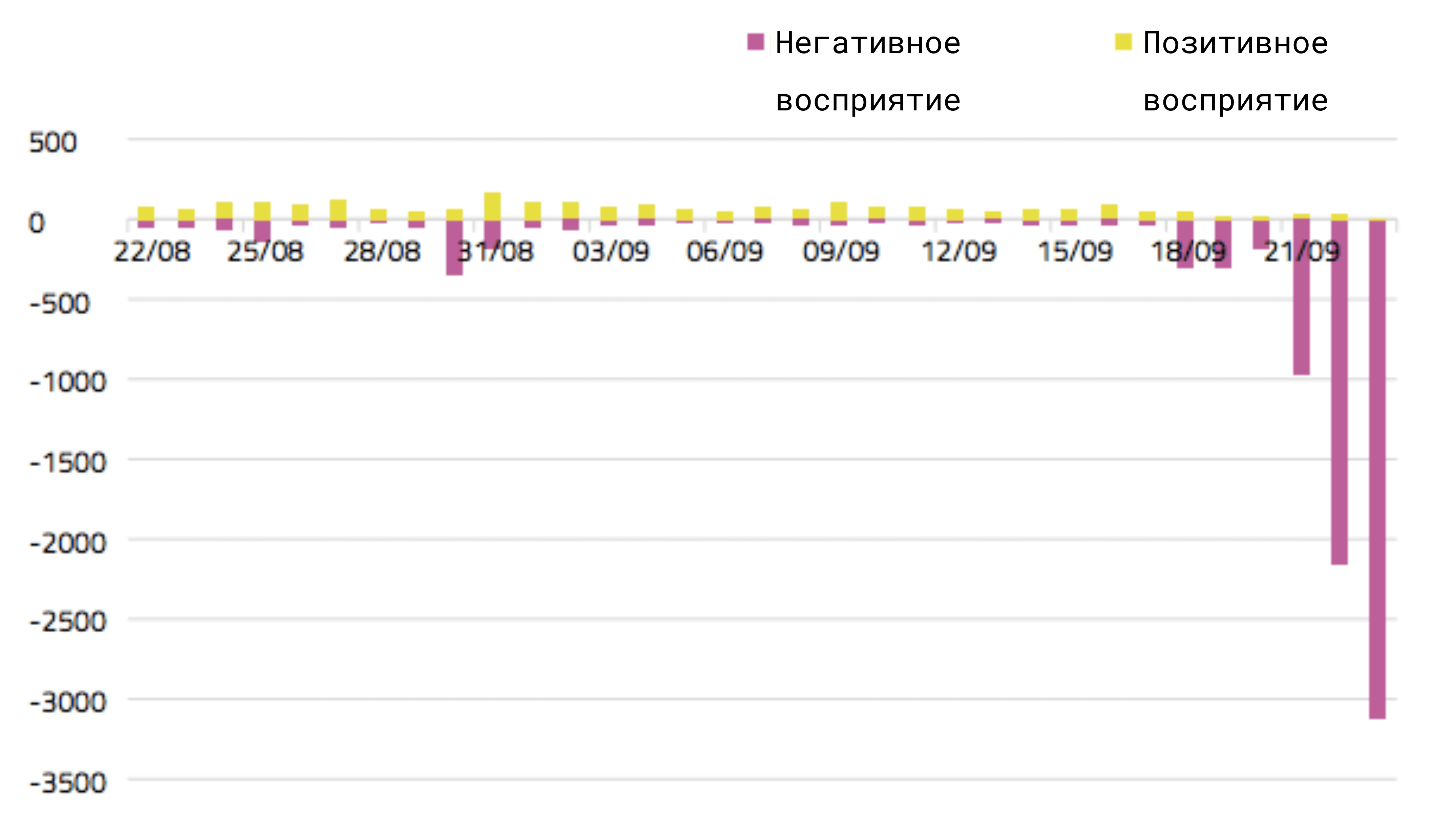Click the -2500 y-axis value label
Image resolution: width=1433 pixels, height=840 pixels.
pyautogui.click(x=68, y=622)
